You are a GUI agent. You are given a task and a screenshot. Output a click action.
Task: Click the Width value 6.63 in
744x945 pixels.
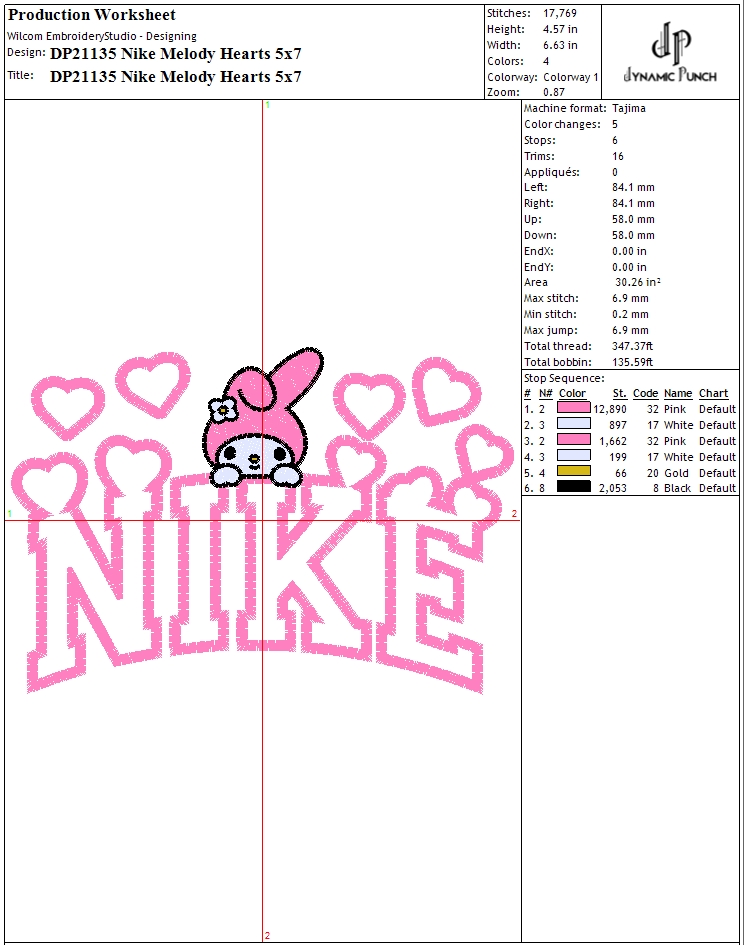560,45
